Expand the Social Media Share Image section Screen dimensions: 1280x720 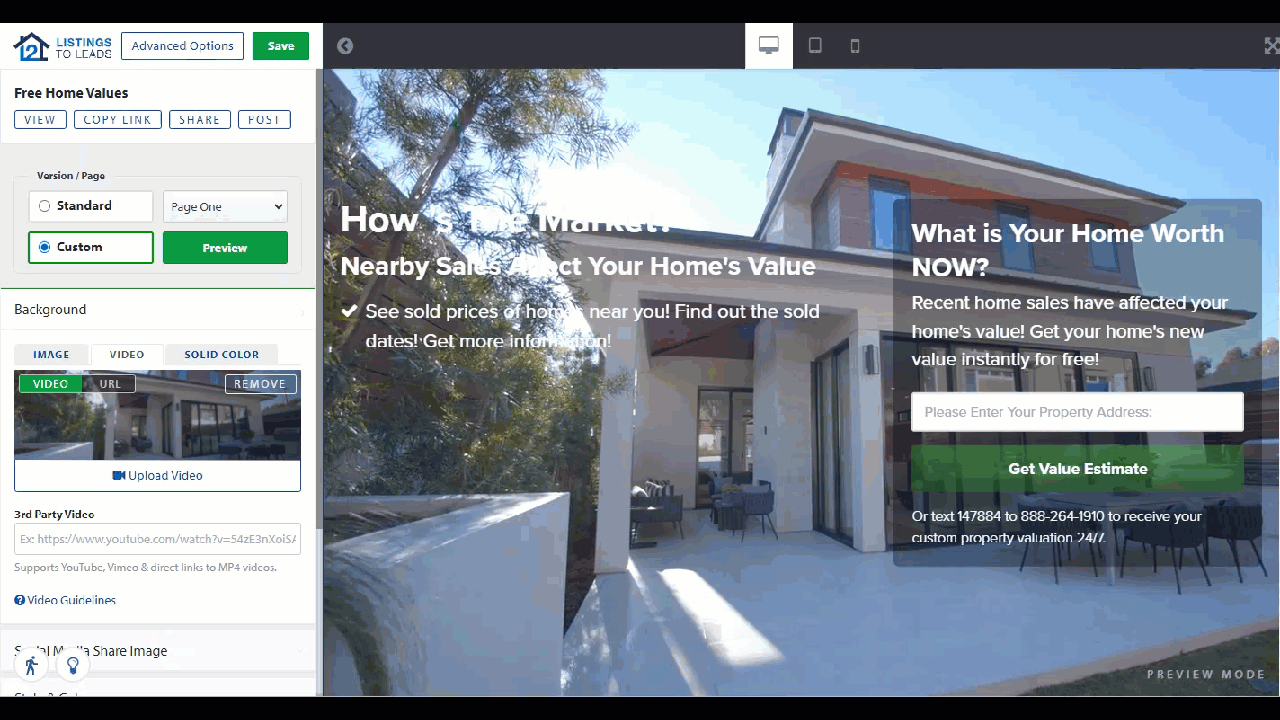(158, 651)
